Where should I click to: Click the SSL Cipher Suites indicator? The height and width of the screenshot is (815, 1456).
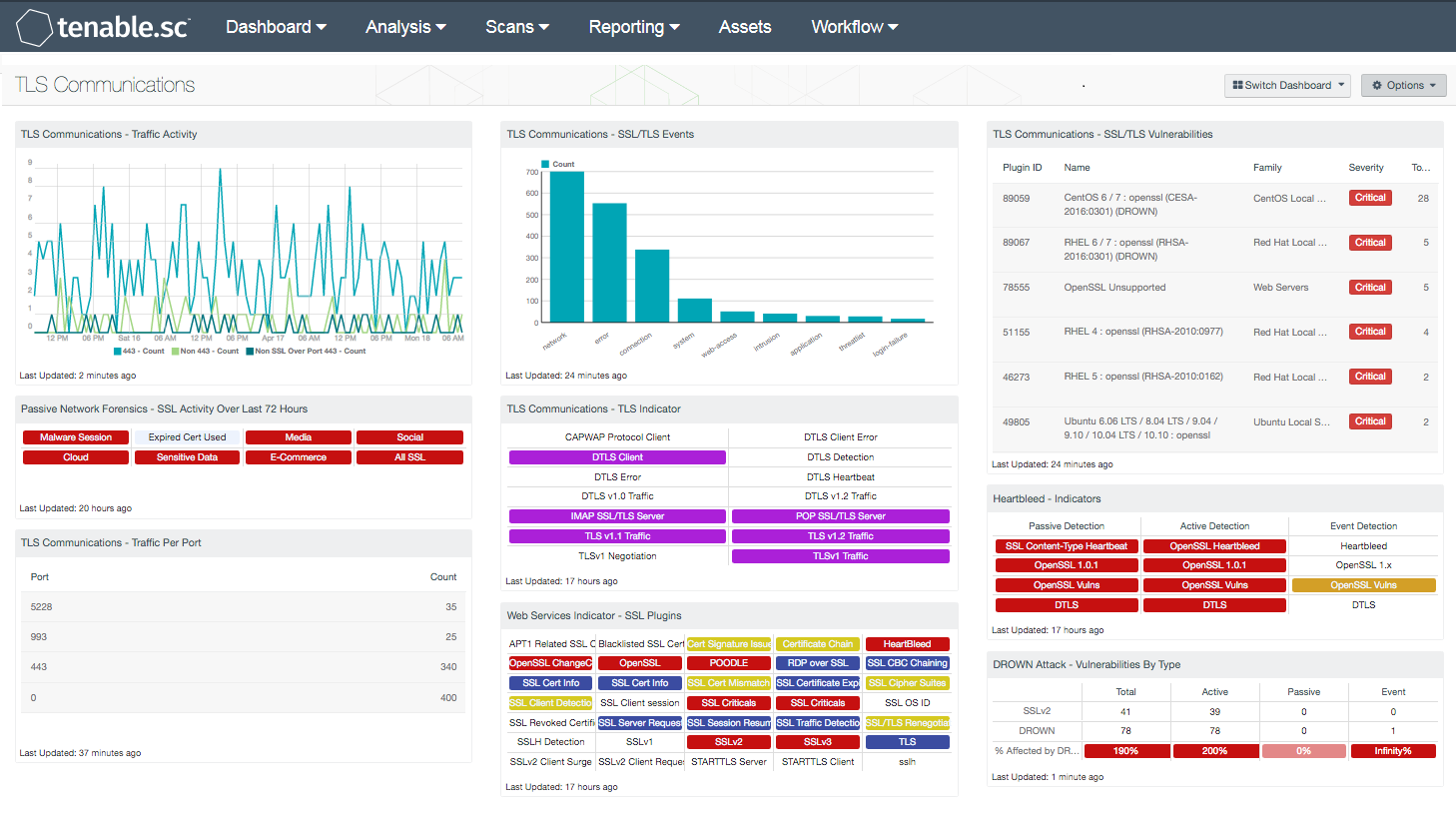click(907, 683)
